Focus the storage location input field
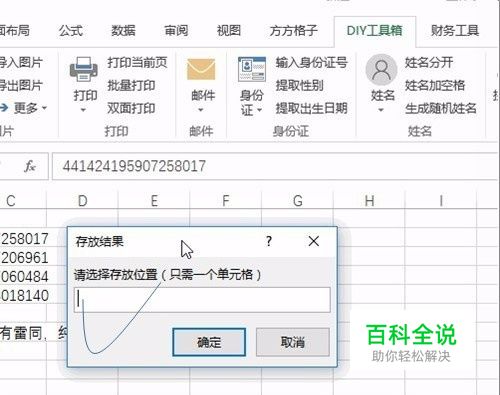This screenshot has height=395, width=500. pos(202,300)
